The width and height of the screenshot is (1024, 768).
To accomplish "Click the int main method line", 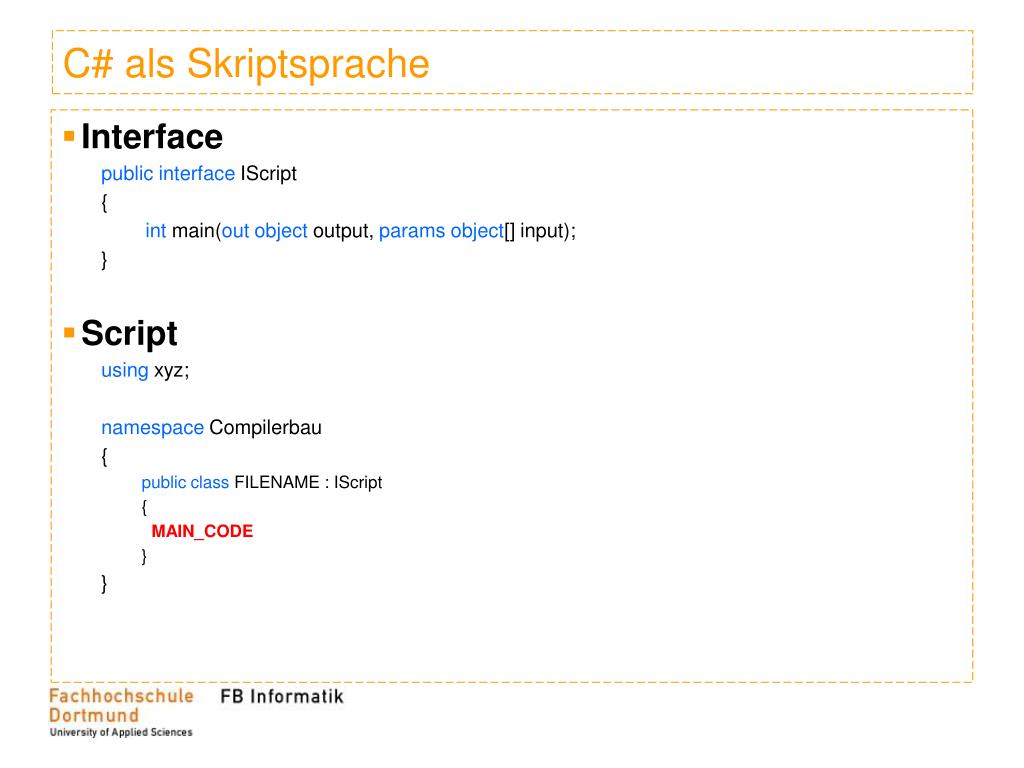I will point(360,231).
